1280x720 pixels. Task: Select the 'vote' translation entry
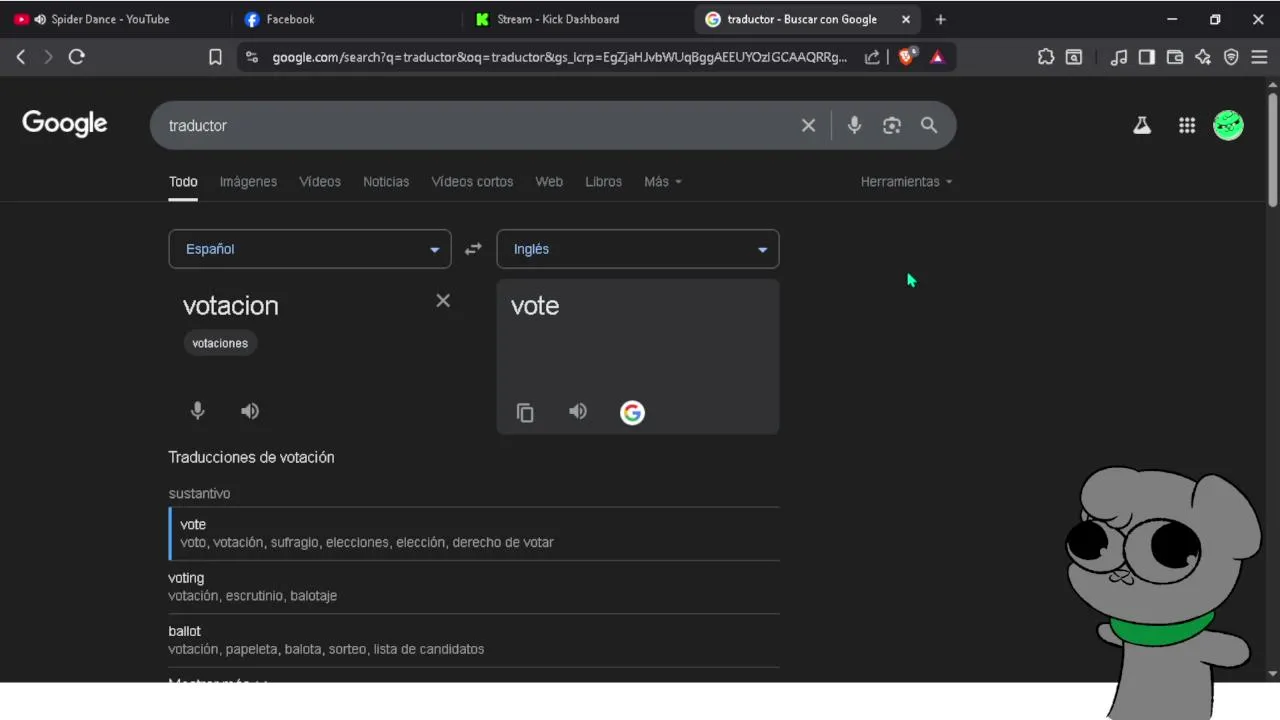474,533
